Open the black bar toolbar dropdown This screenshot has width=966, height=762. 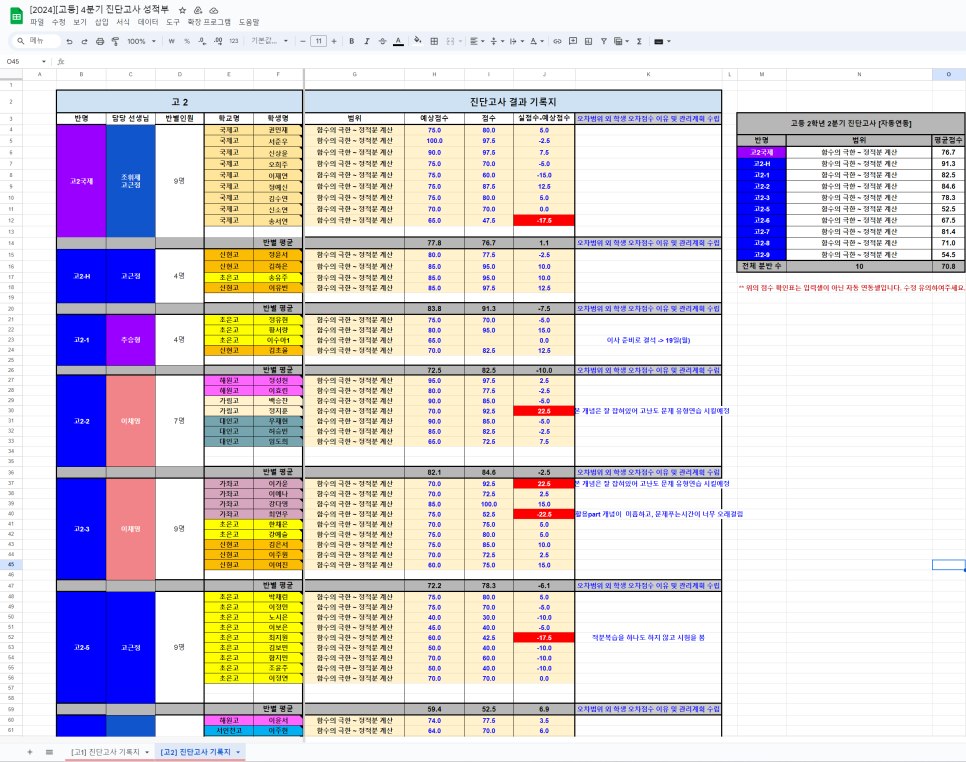pyautogui.click(x=662, y=41)
